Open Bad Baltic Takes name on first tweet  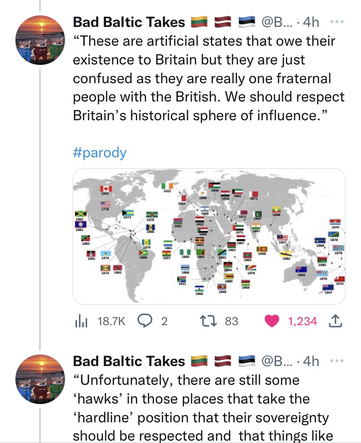click(129, 22)
